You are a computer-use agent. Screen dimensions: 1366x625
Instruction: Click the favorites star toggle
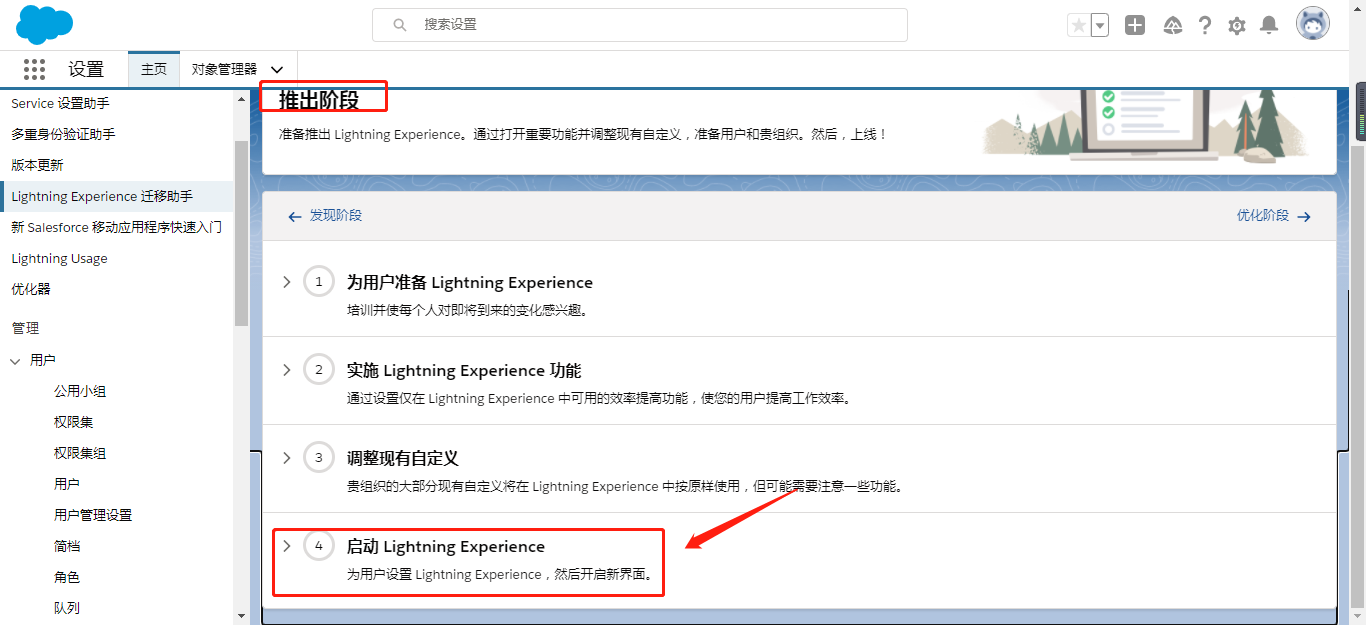point(1080,25)
